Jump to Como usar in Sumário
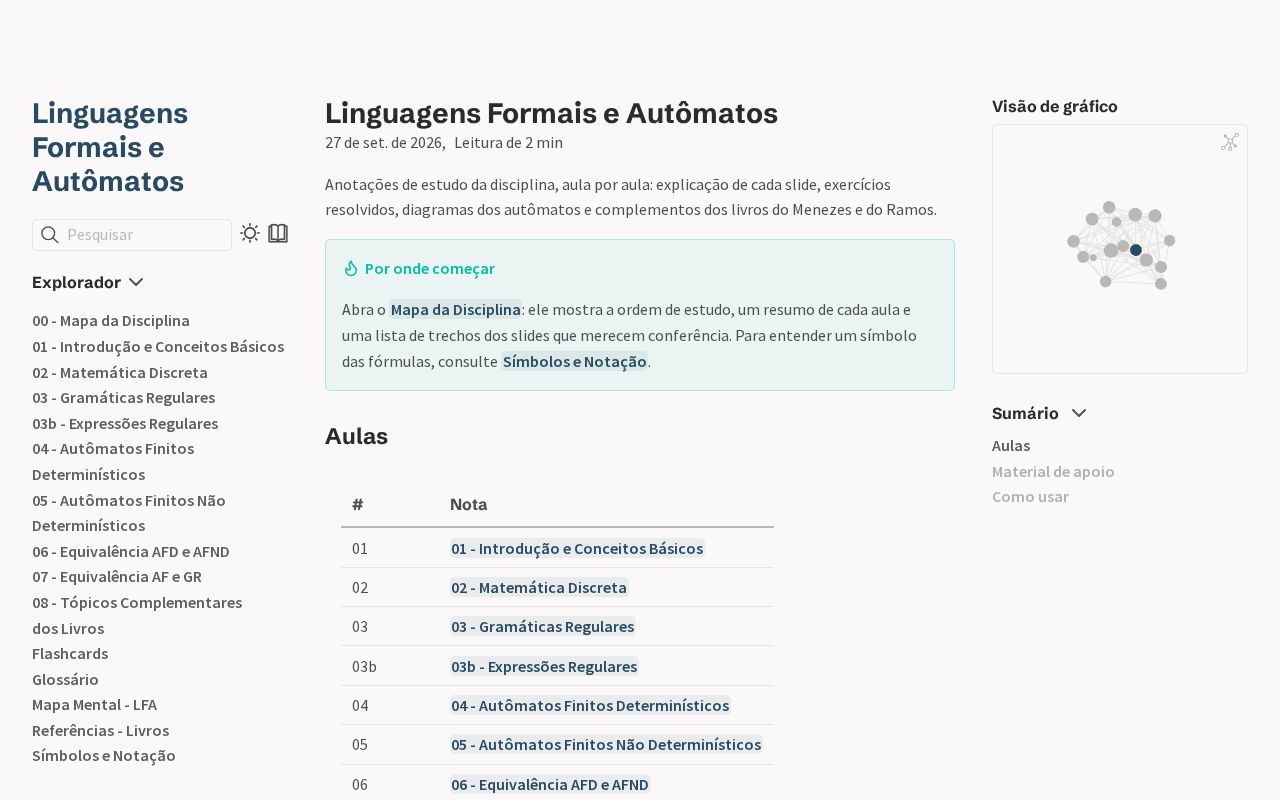Viewport: 1280px width, 800px height. coord(1030,497)
